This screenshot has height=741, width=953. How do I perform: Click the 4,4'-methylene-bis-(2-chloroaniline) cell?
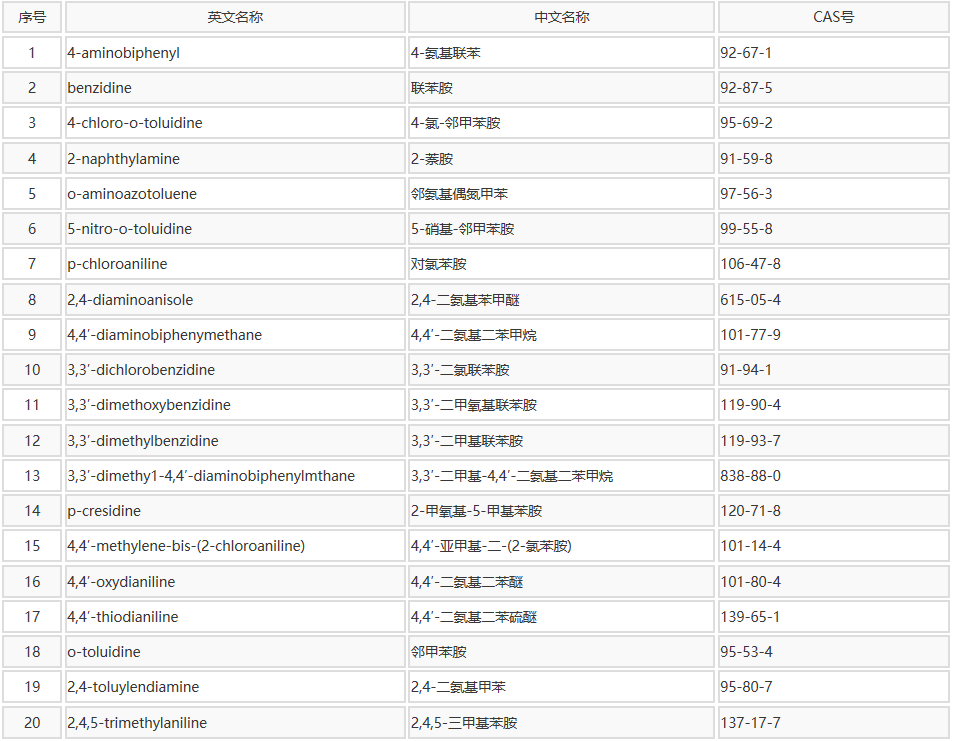click(186, 546)
